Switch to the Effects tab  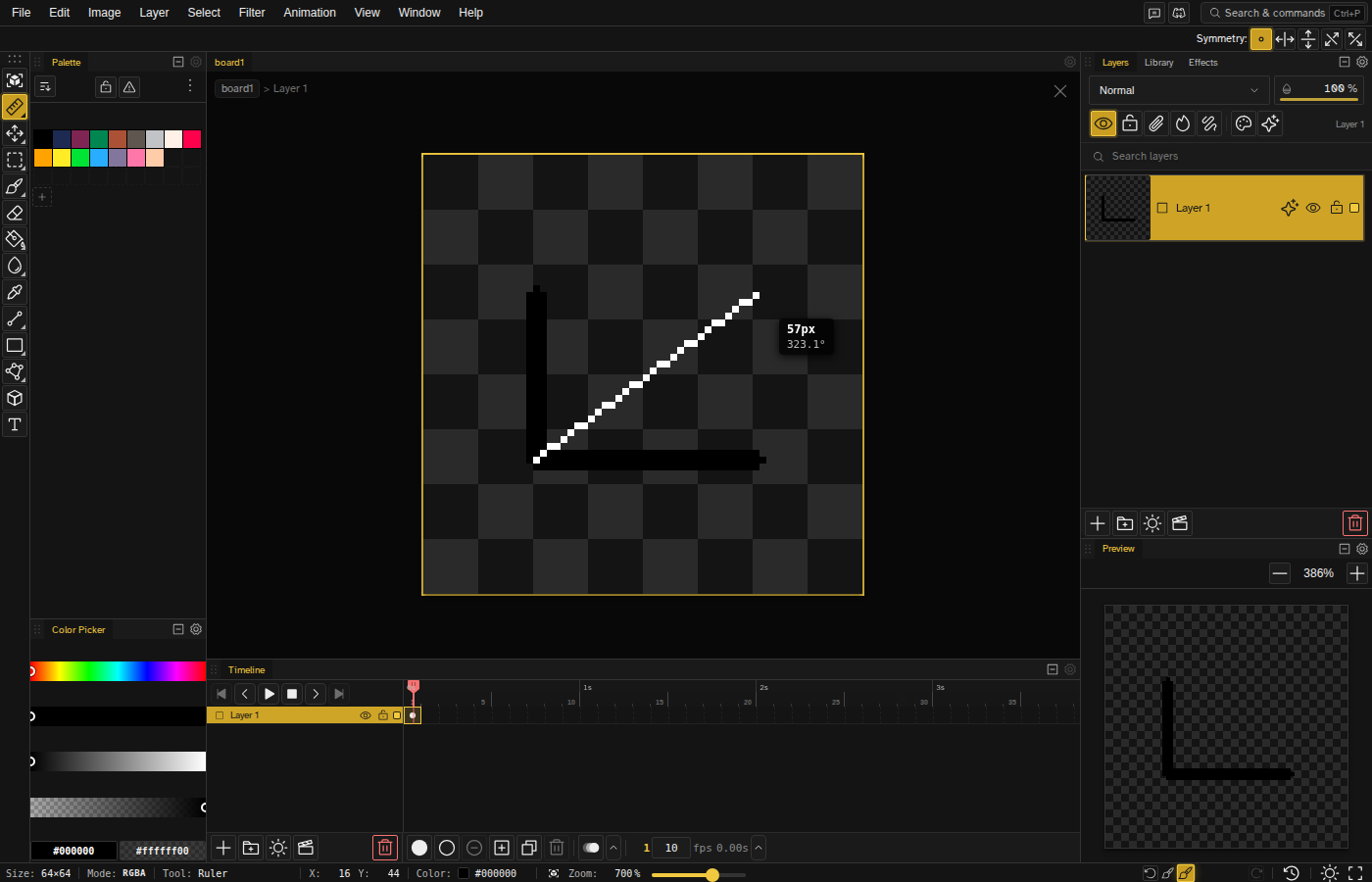(x=1203, y=63)
